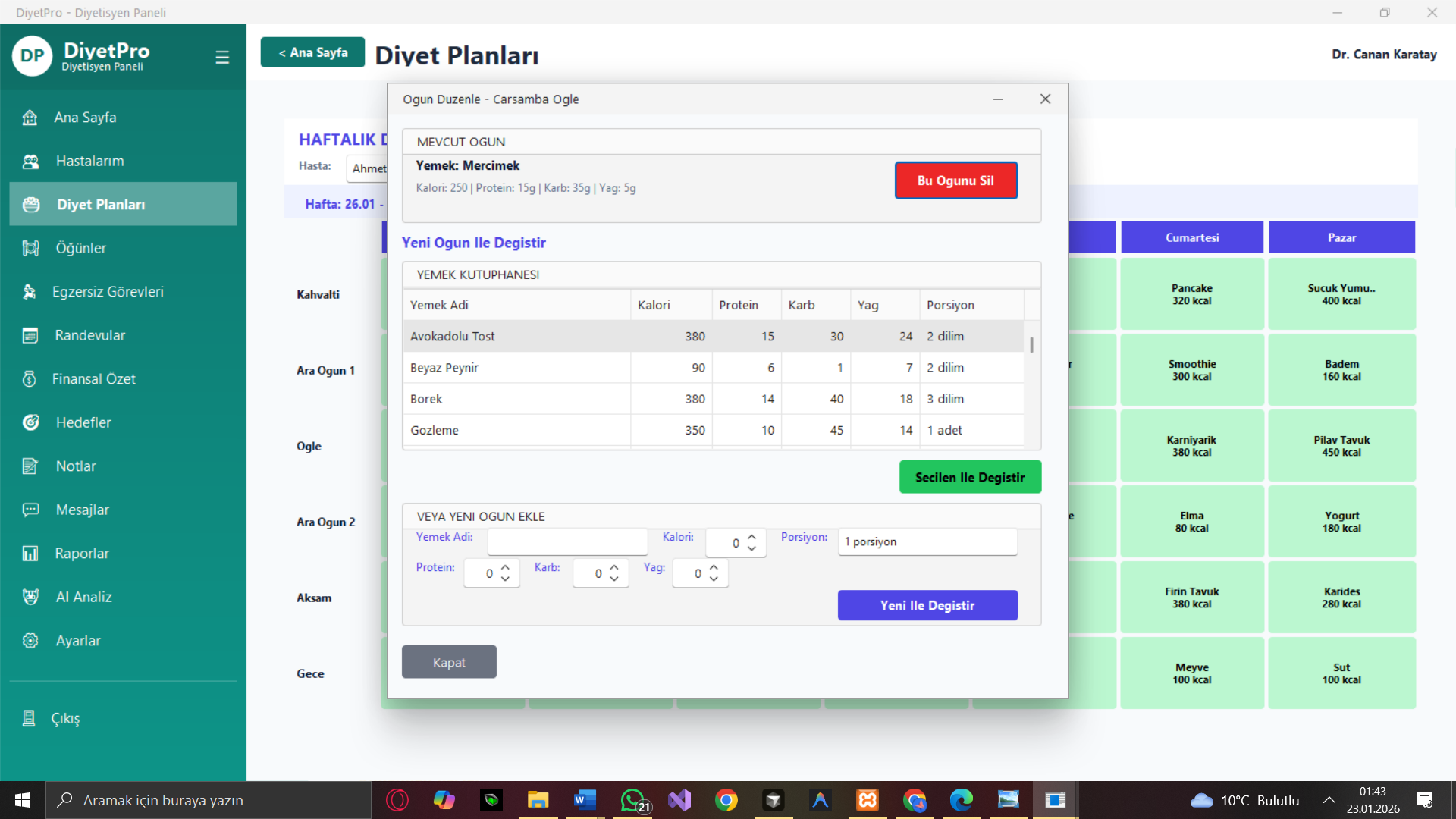
Task: Open the Raporlar chart icon
Action: click(x=30, y=554)
